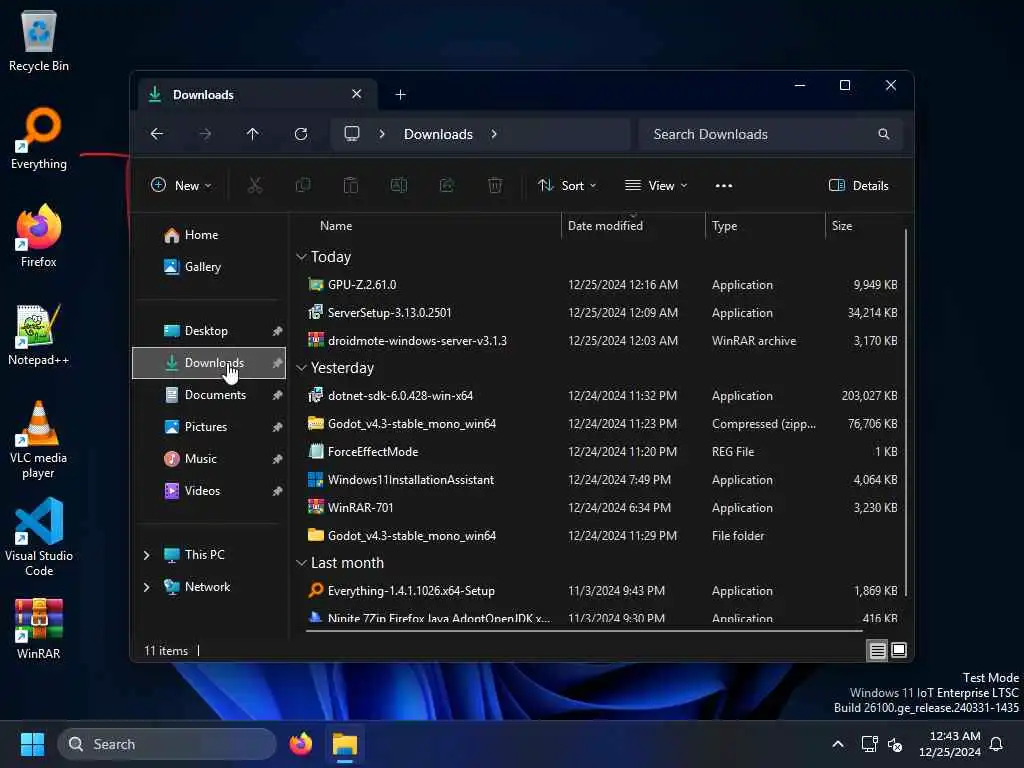
Task: Open Everything desktop shortcut
Action: click(x=39, y=138)
